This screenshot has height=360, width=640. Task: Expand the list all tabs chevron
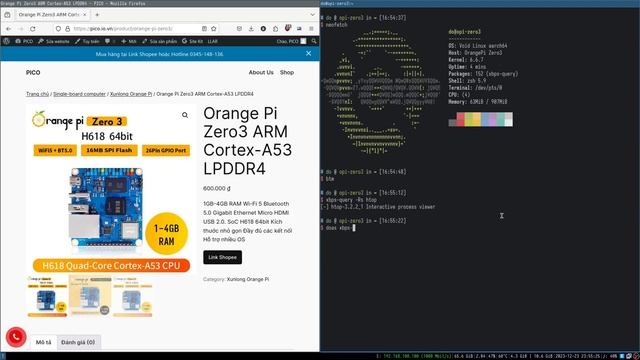[312, 15]
